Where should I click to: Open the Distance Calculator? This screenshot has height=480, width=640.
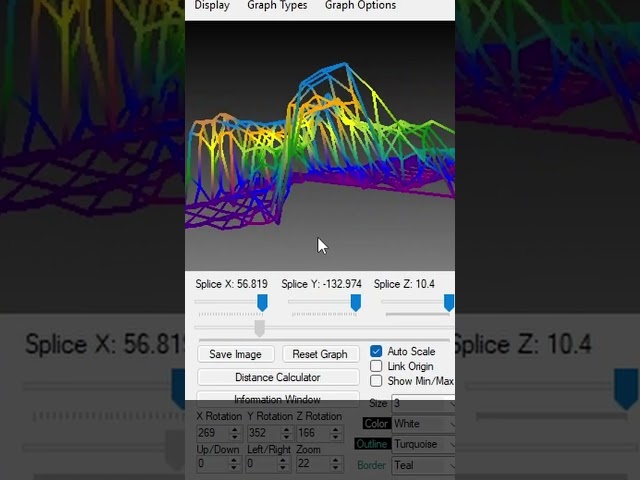coord(278,377)
